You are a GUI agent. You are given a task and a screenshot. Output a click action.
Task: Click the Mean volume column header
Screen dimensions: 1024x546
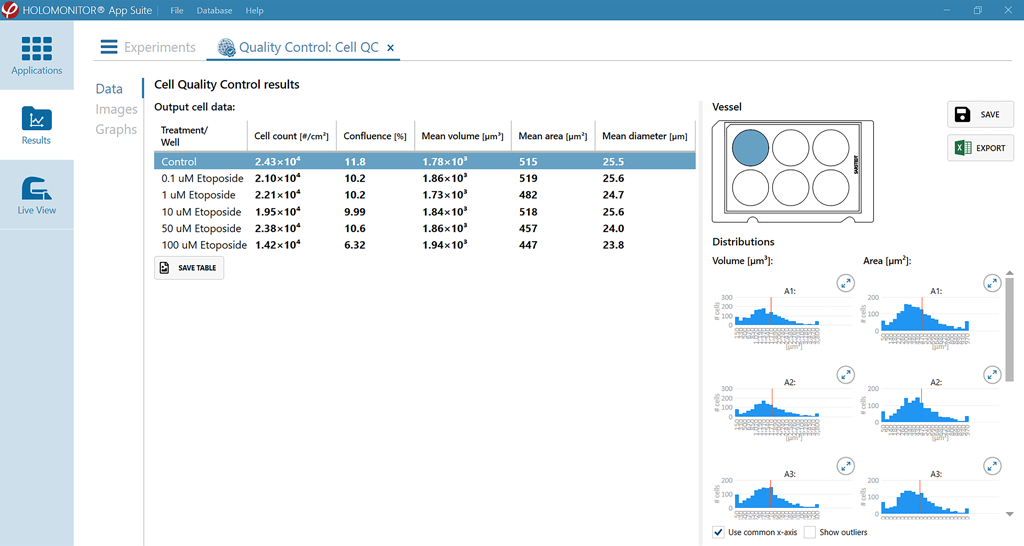point(462,136)
